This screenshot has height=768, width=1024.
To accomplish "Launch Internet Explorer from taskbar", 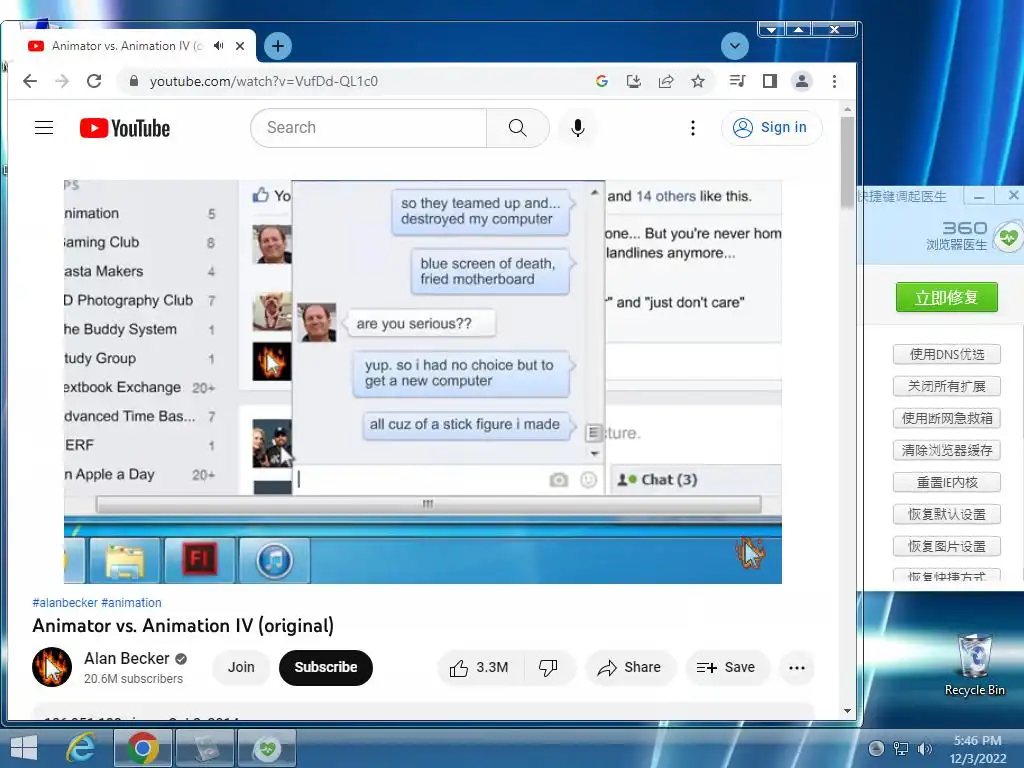I will pyautogui.click(x=81, y=748).
